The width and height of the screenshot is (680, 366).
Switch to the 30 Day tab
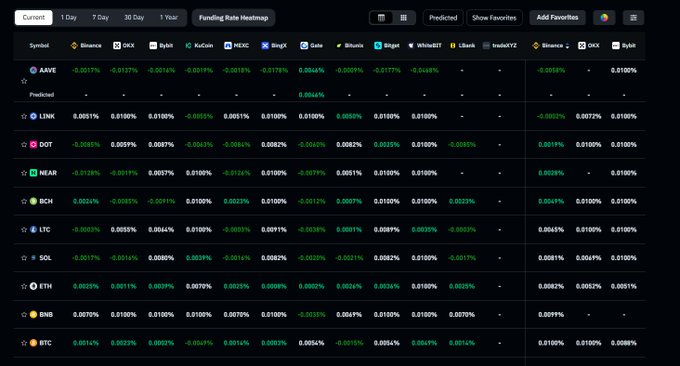click(x=134, y=18)
